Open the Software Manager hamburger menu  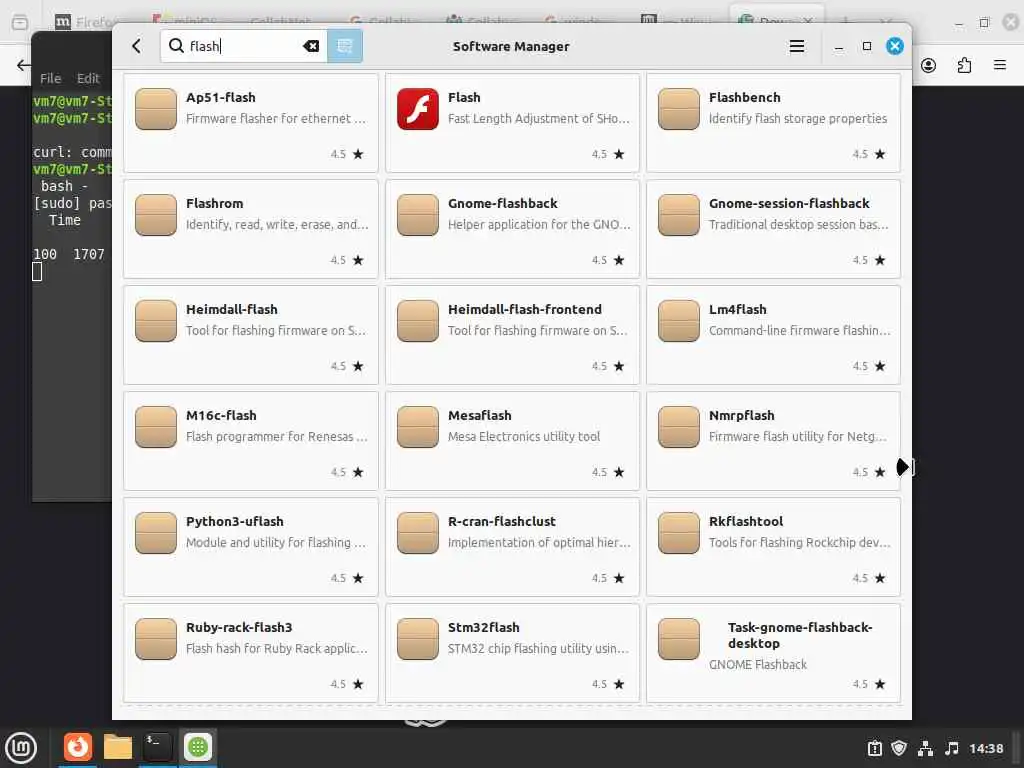click(x=796, y=46)
